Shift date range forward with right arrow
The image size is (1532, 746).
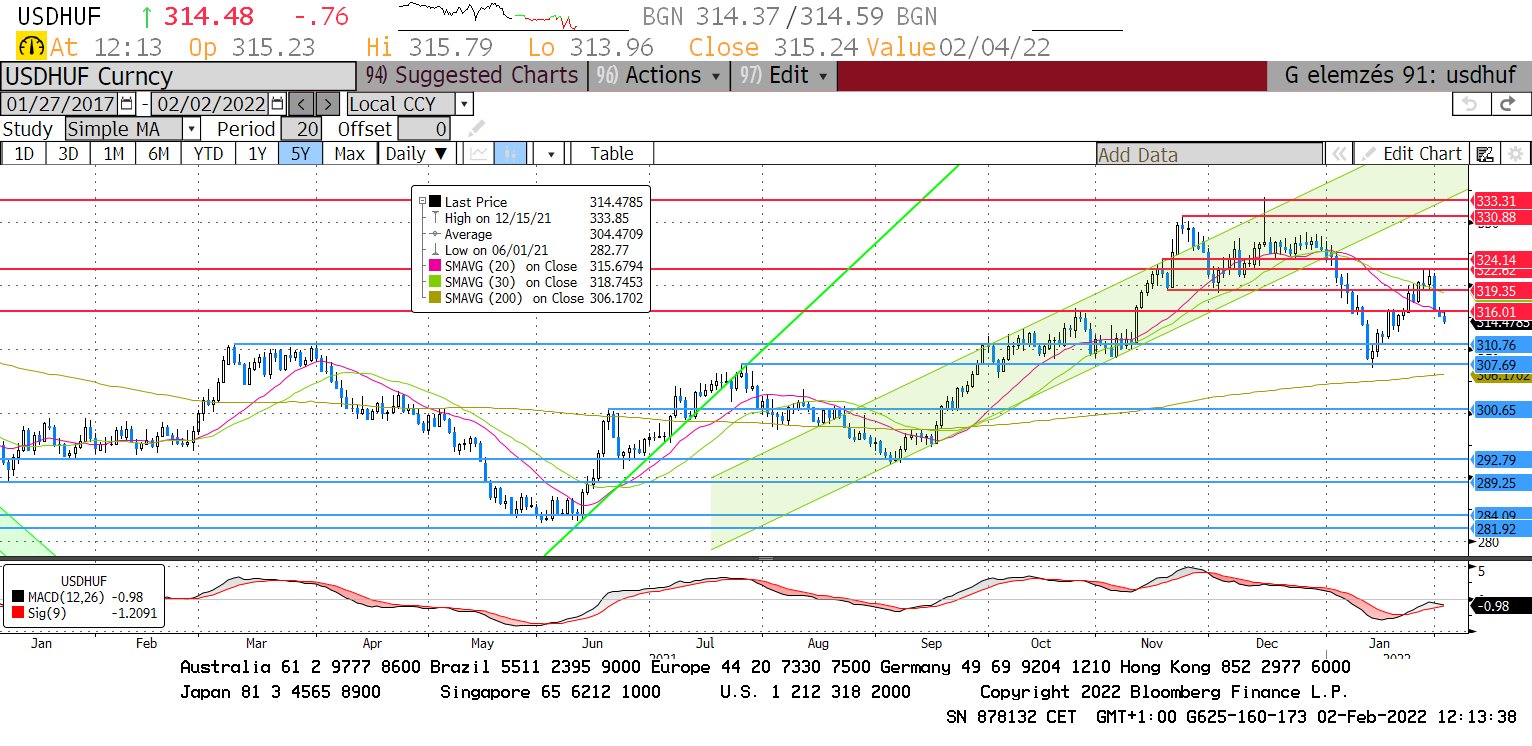coord(328,104)
